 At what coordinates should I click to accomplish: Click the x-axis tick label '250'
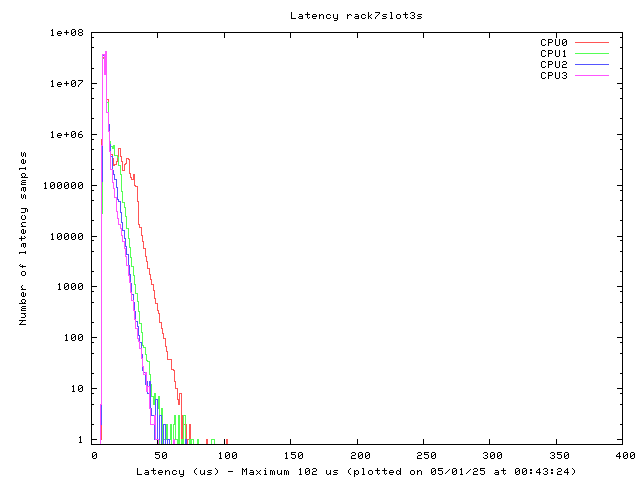pos(427,456)
